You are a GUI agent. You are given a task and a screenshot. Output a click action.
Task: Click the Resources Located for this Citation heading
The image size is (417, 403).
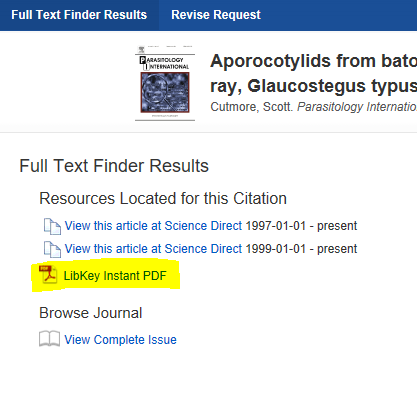(x=163, y=199)
